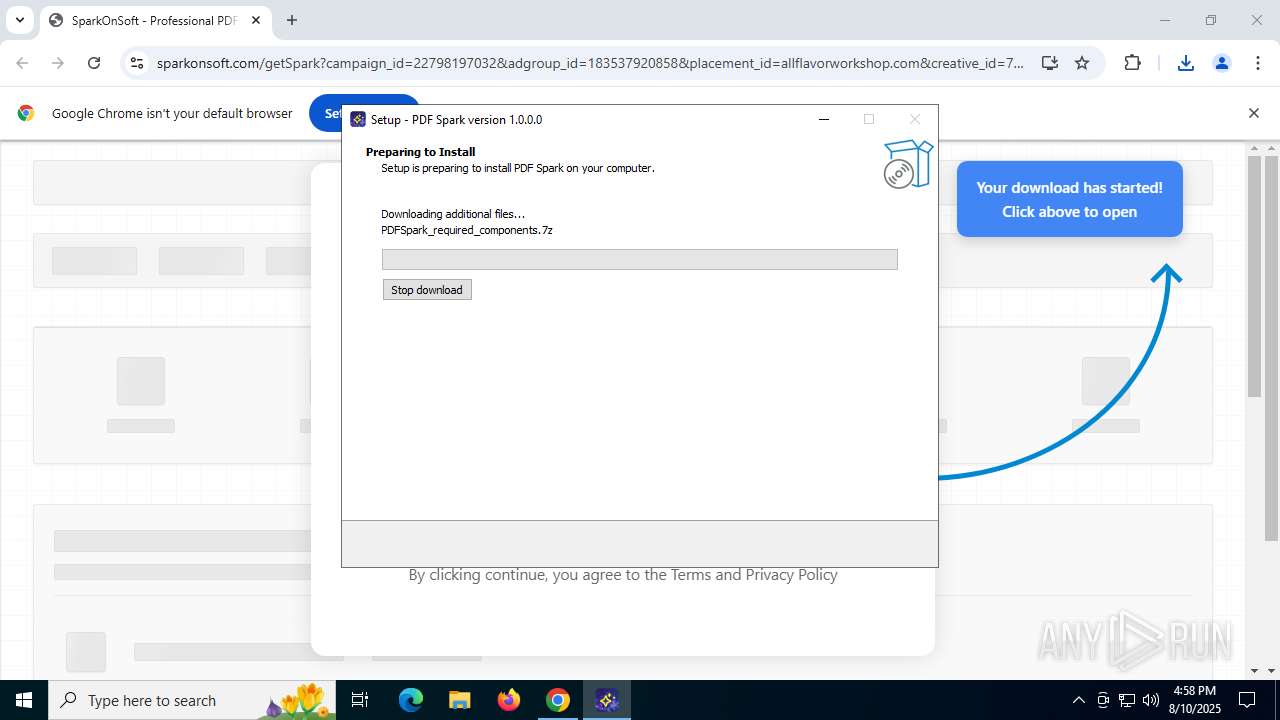Install app icon in Chrome address bar

point(1049,63)
